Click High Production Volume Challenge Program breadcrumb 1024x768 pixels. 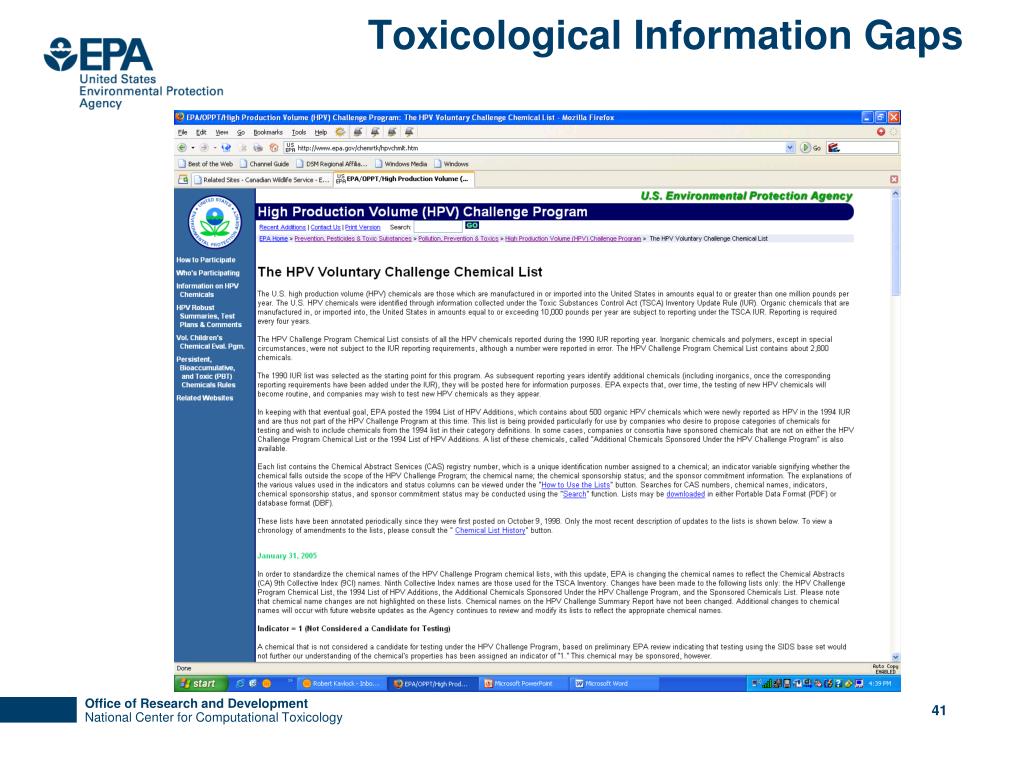[x=573, y=238]
